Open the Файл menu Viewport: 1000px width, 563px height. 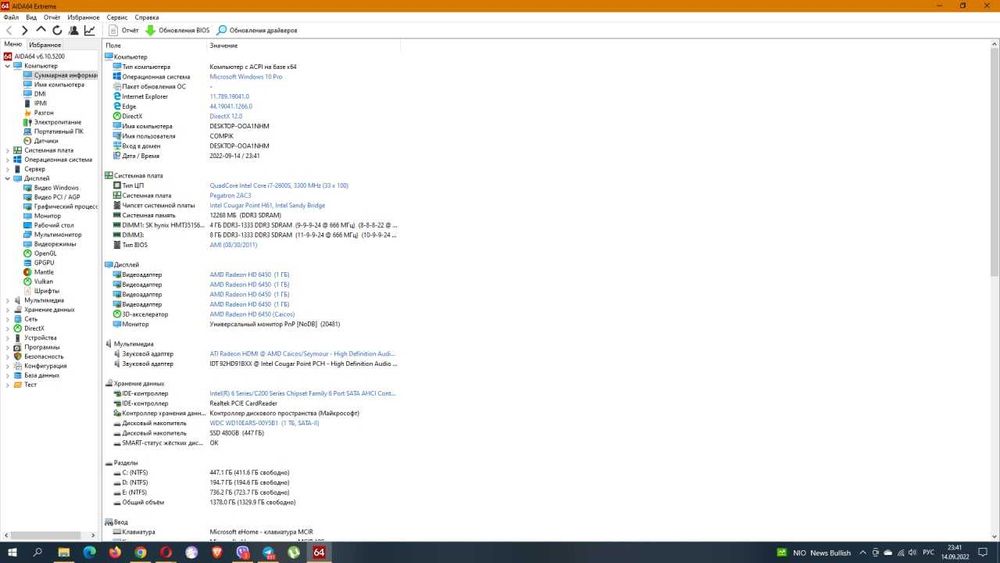point(11,17)
